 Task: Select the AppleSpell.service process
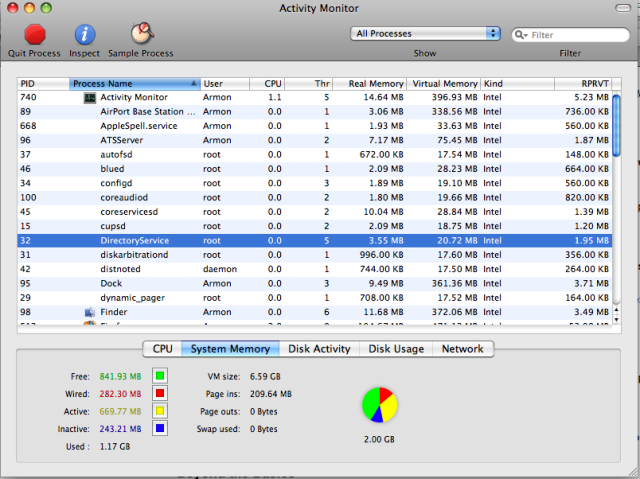[314, 126]
